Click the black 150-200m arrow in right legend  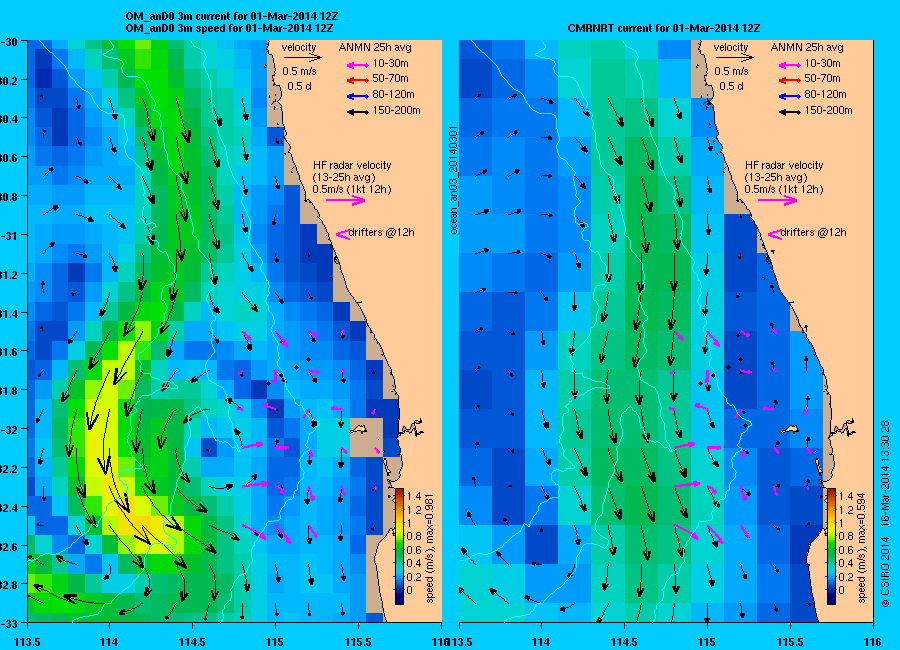click(789, 113)
